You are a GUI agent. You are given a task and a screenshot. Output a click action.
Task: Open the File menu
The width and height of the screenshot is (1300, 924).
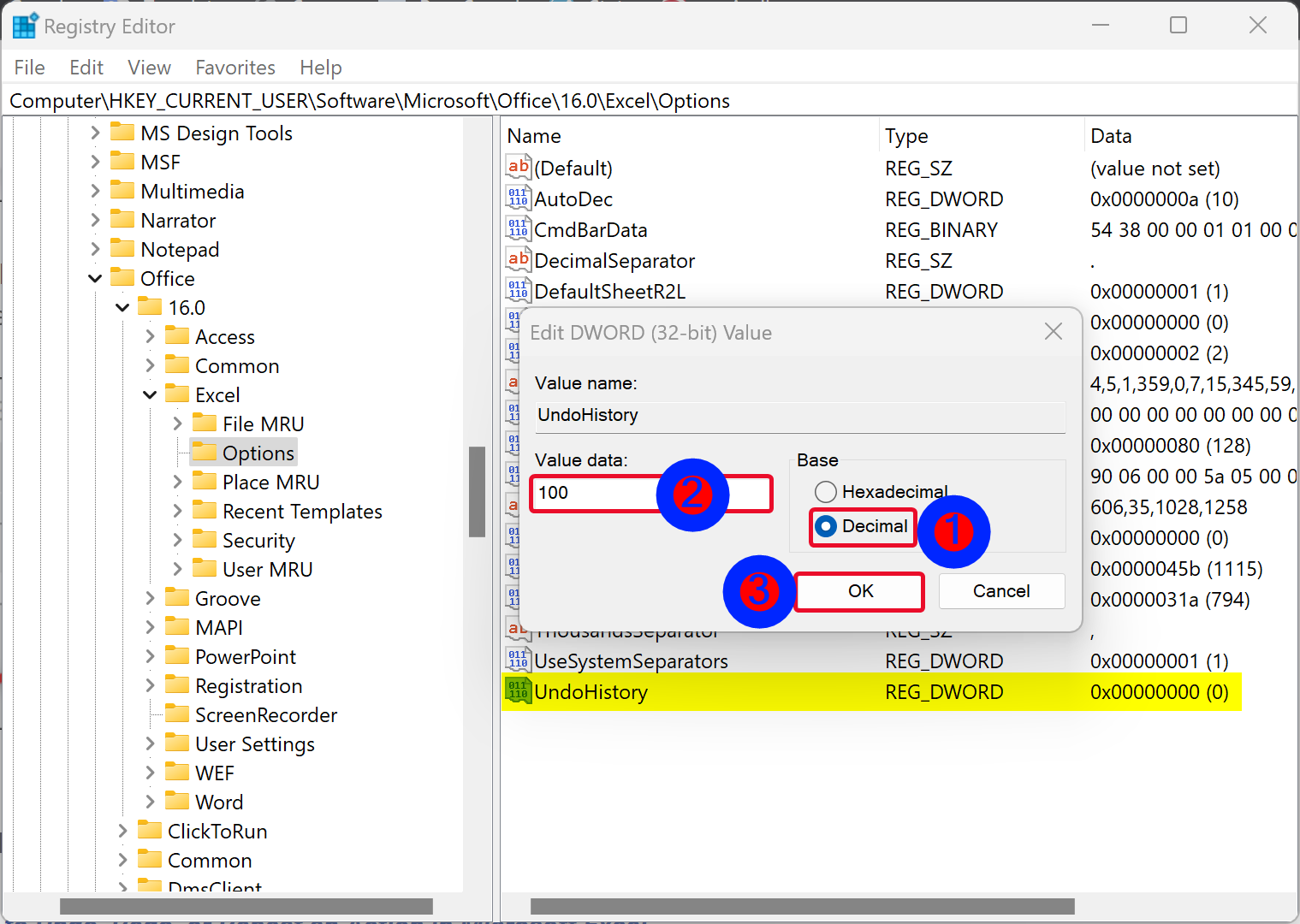[x=29, y=68]
